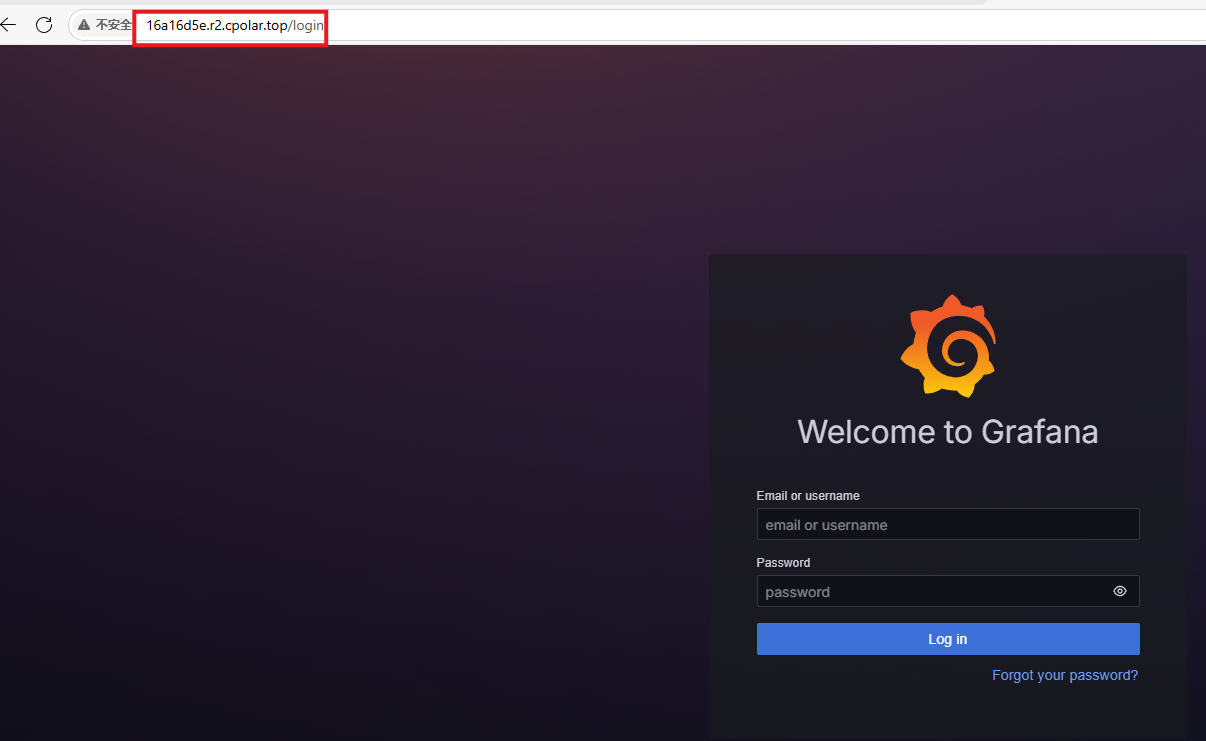Click the tab strip above the address bar
The height and width of the screenshot is (741, 1206).
click(500, 4)
